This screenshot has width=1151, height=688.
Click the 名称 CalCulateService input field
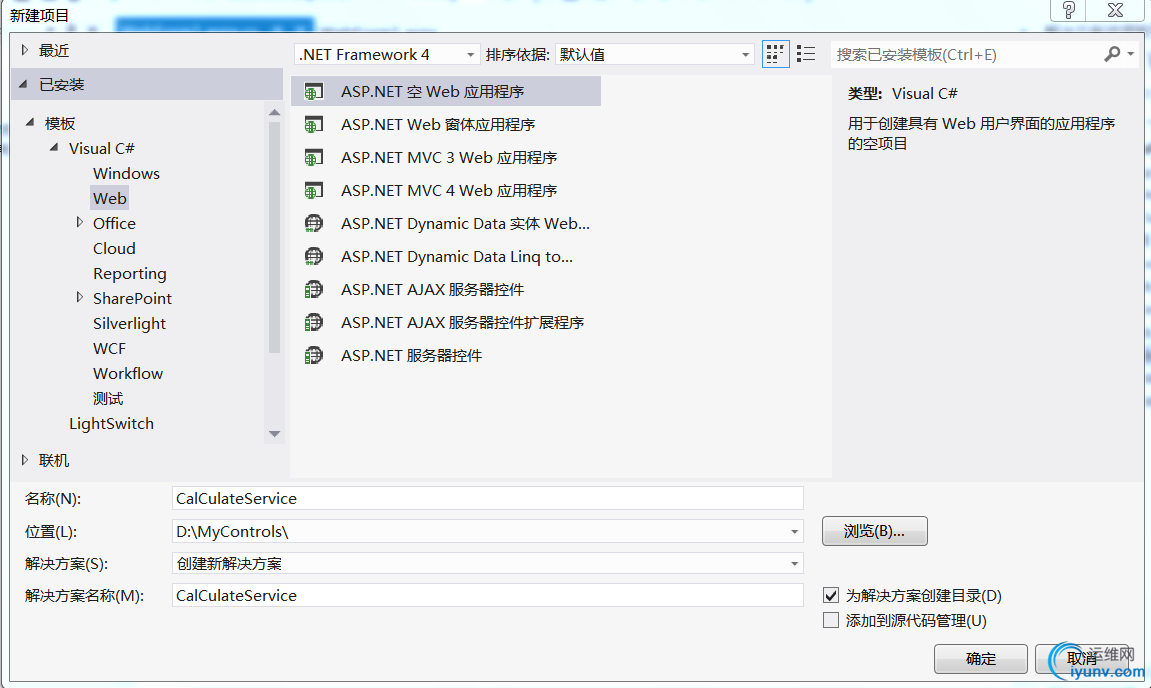tap(488, 499)
